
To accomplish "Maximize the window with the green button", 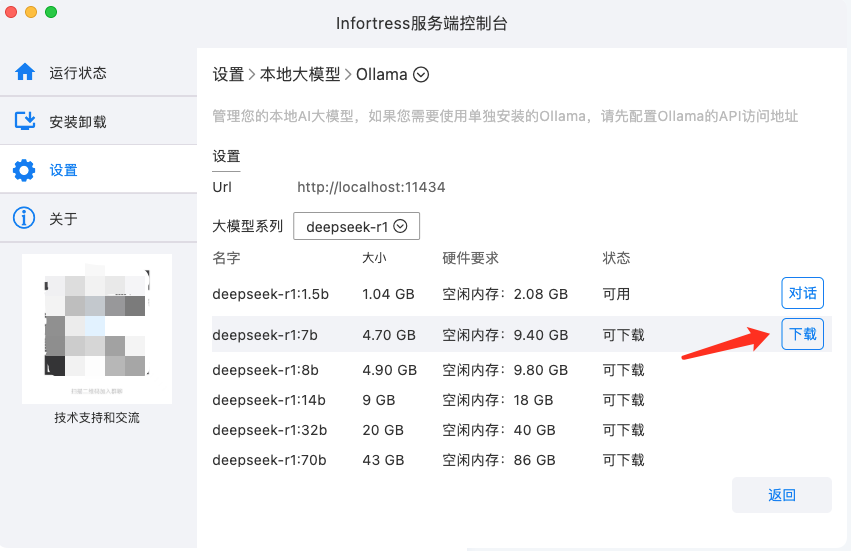I will click(51, 12).
